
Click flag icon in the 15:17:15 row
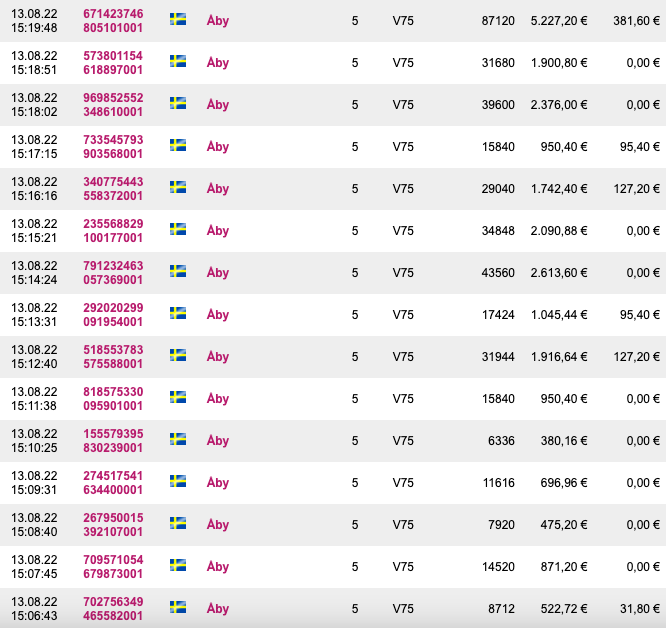tap(178, 145)
